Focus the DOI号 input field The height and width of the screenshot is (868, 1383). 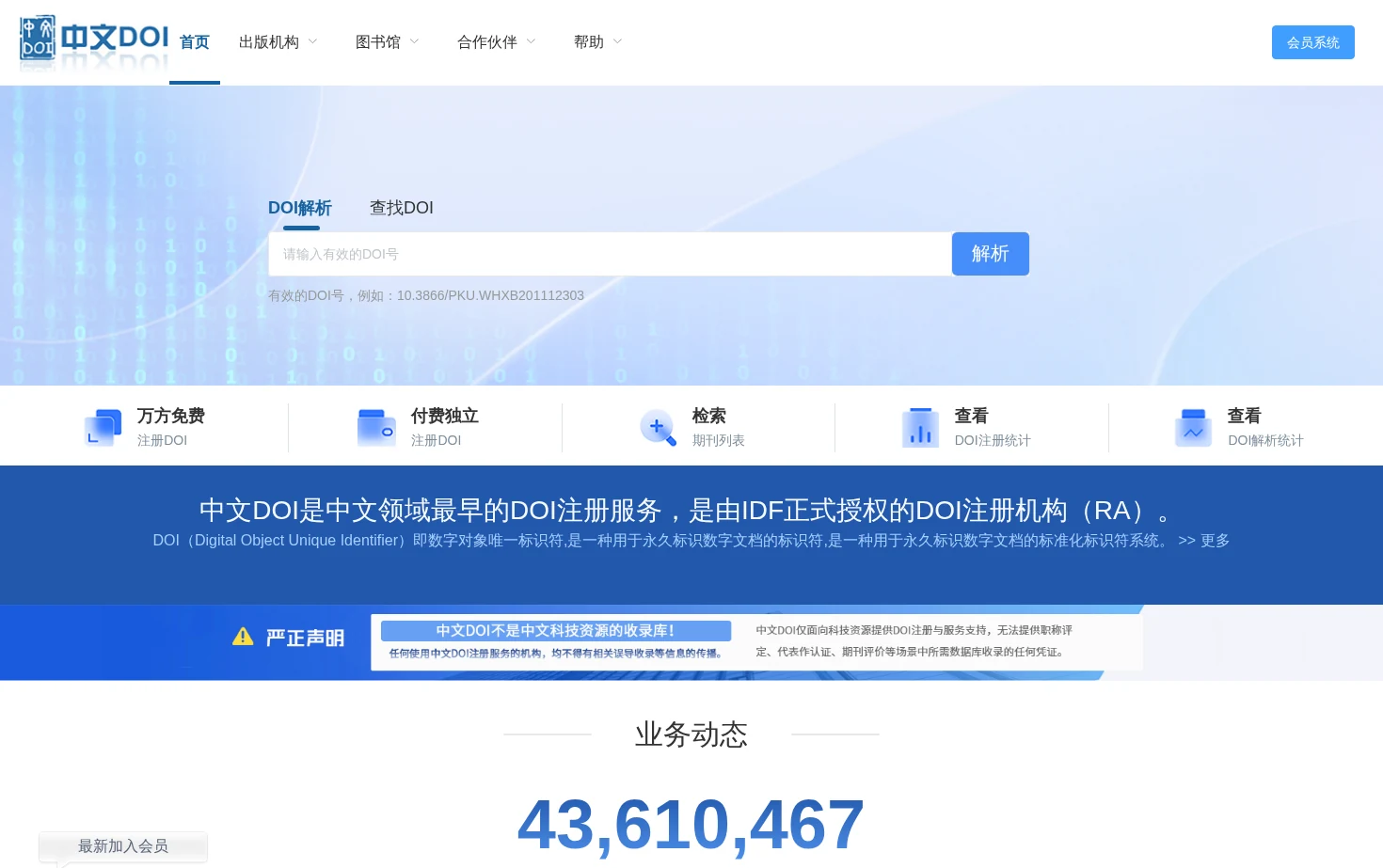pos(611,254)
